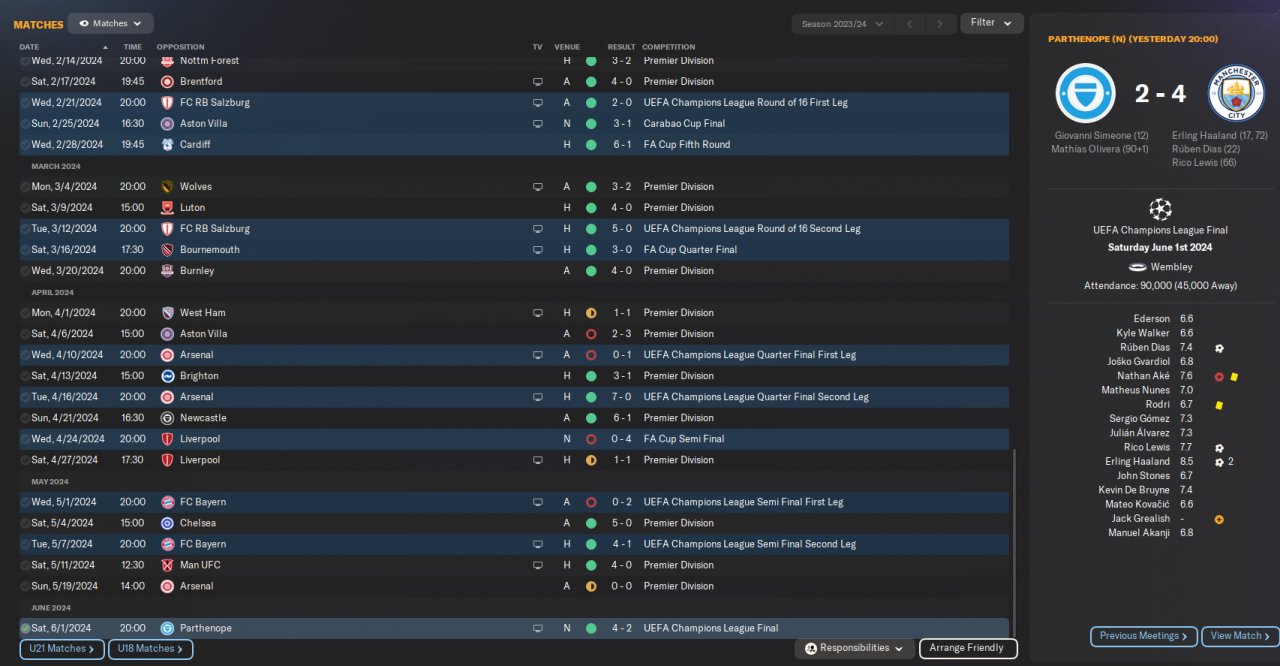This screenshot has height=666, width=1280.
Task: Click the Burnley club badge
Action: tap(167, 270)
